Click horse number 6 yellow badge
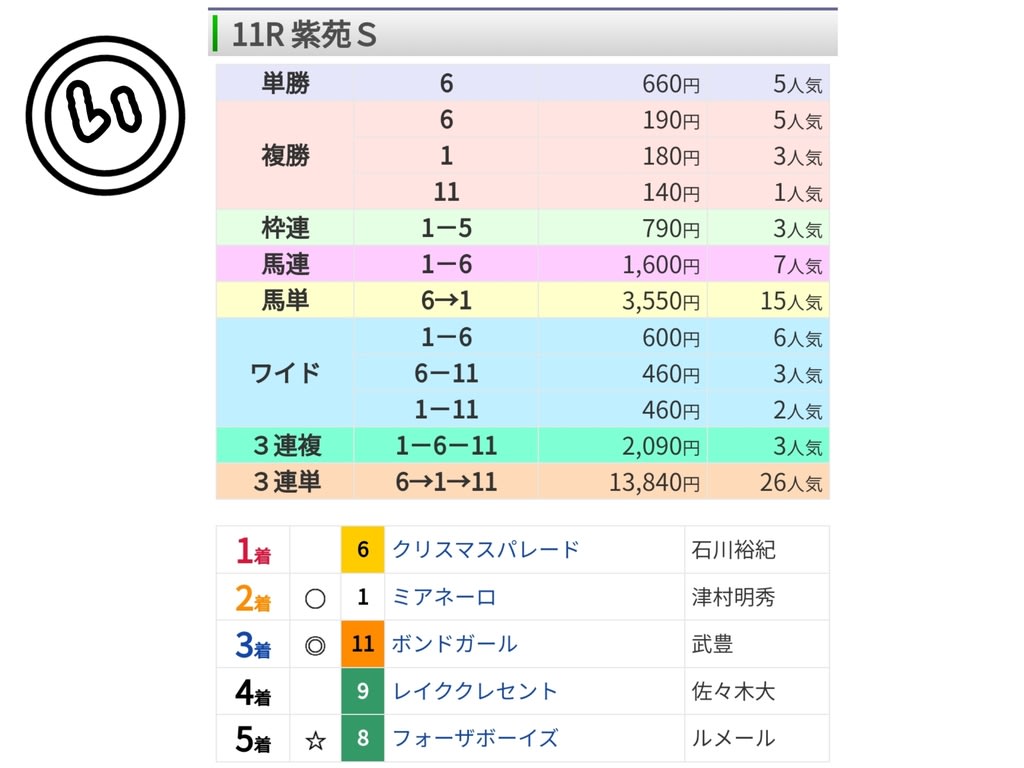Viewport: 1024px width, 768px height. pyautogui.click(x=363, y=549)
